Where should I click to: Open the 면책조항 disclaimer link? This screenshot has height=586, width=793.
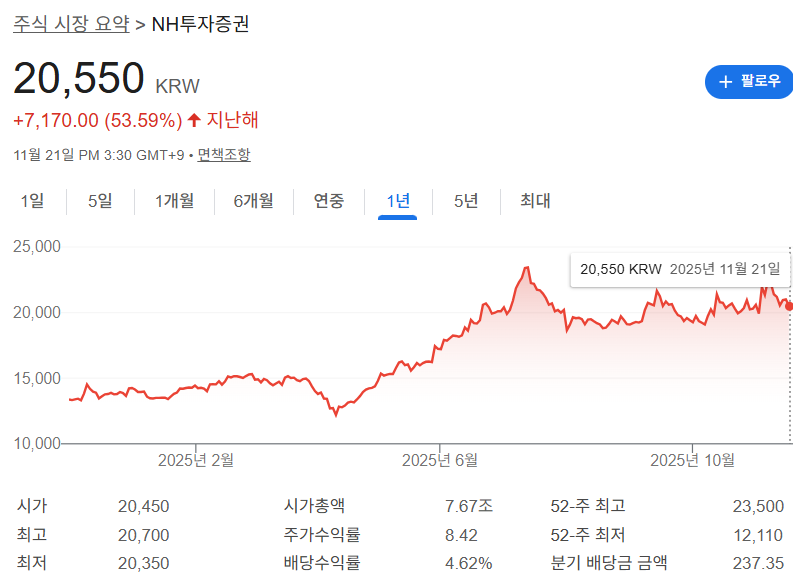click(224, 155)
